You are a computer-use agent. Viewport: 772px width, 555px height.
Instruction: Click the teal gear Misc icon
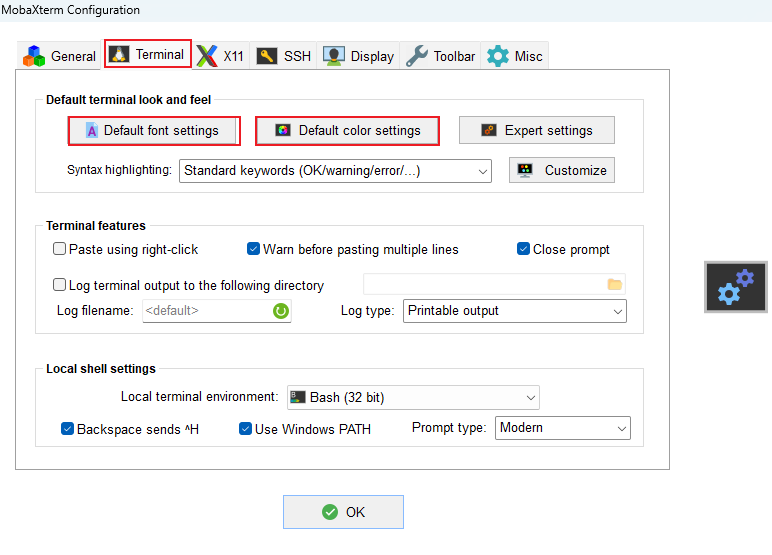tap(498, 56)
